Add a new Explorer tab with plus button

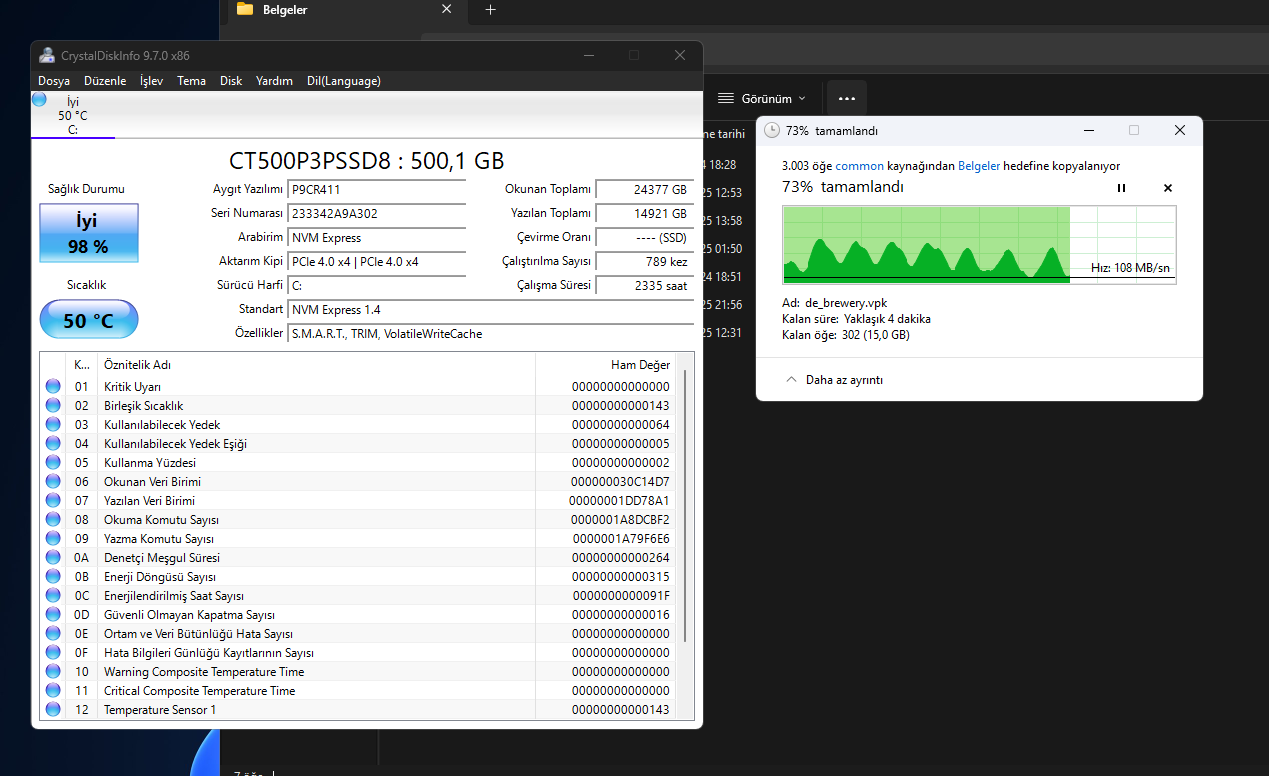coord(490,10)
